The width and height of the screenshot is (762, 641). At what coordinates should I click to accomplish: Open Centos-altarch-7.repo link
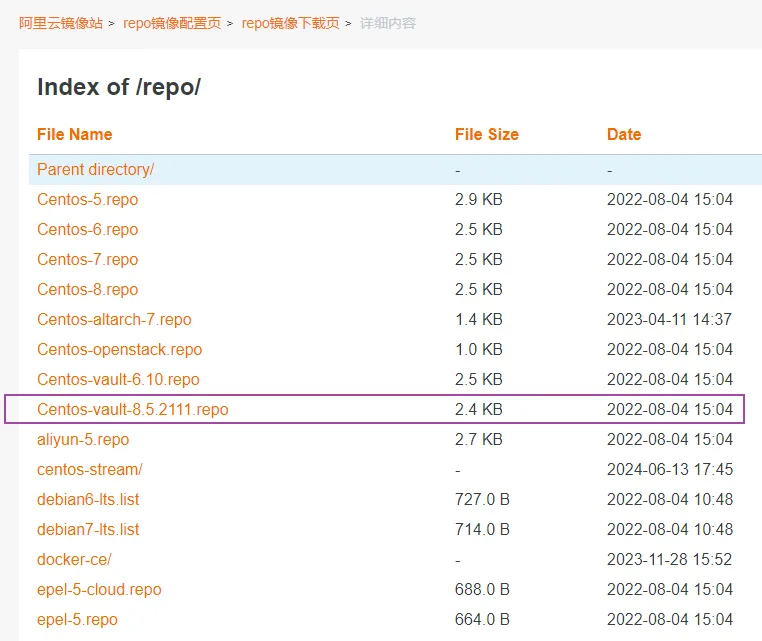tap(114, 319)
